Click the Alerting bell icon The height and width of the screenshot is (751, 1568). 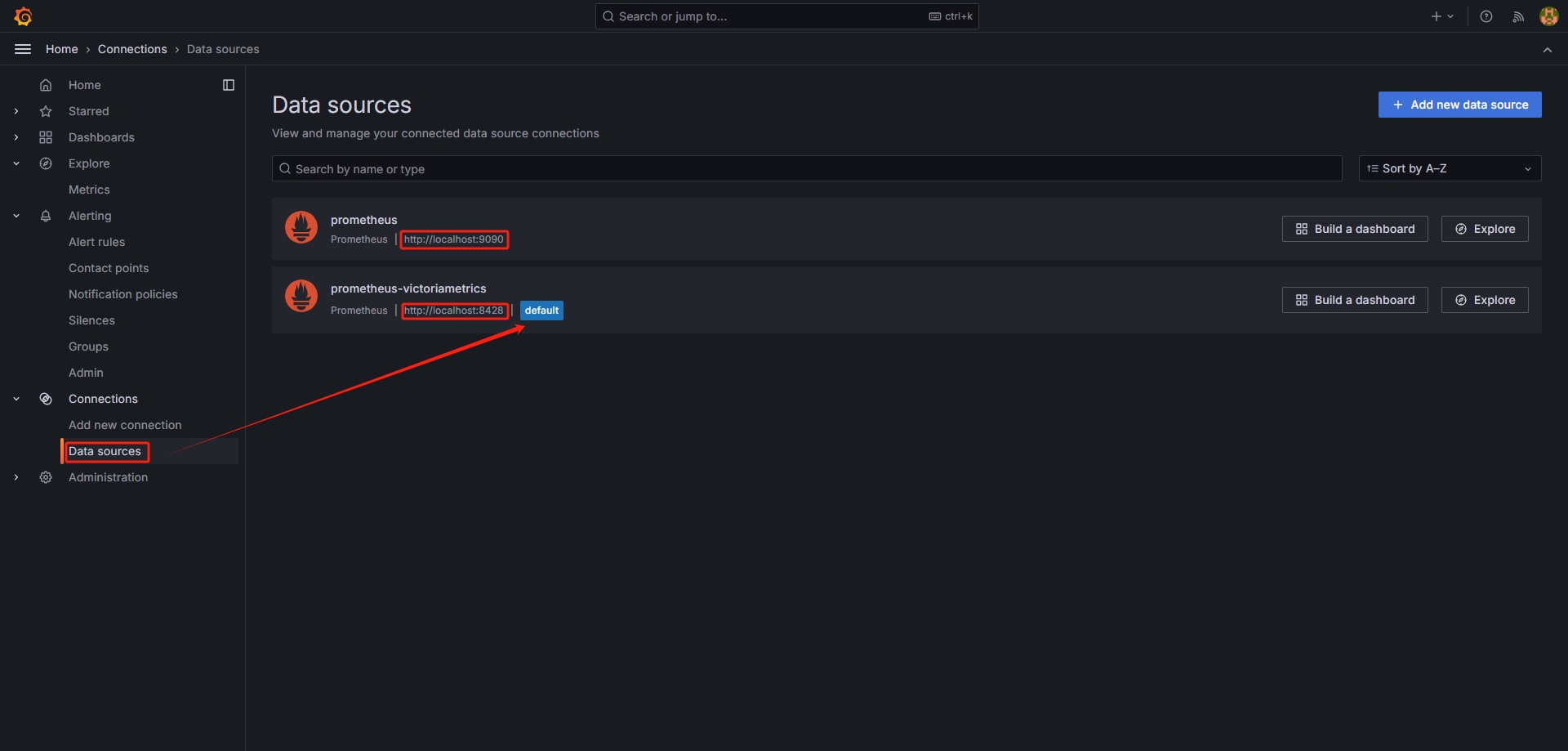click(x=46, y=216)
